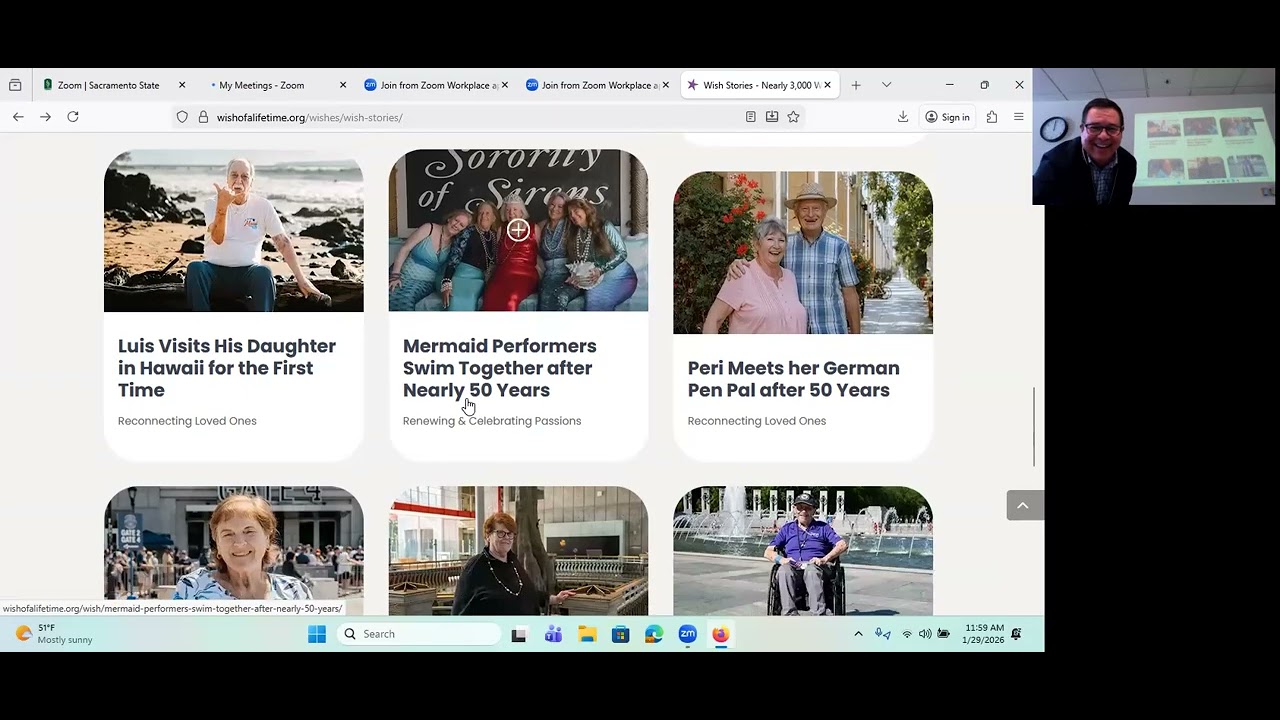Open story photo of woman at Gate 4
The width and height of the screenshot is (1280, 720).
pos(234,549)
